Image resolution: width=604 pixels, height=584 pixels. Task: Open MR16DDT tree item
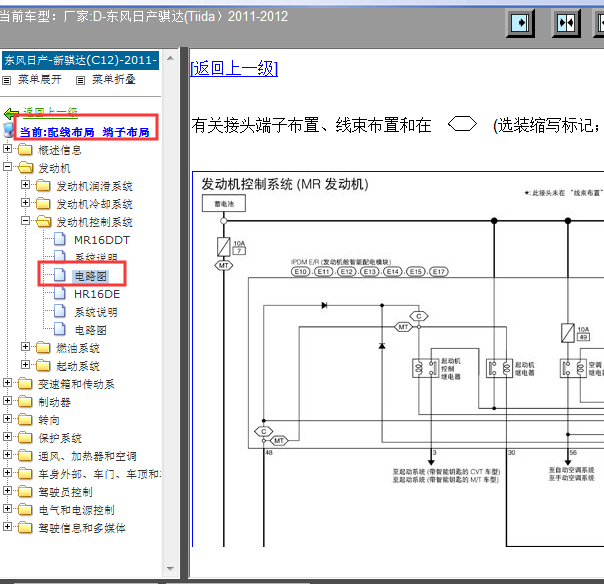pos(102,240)
